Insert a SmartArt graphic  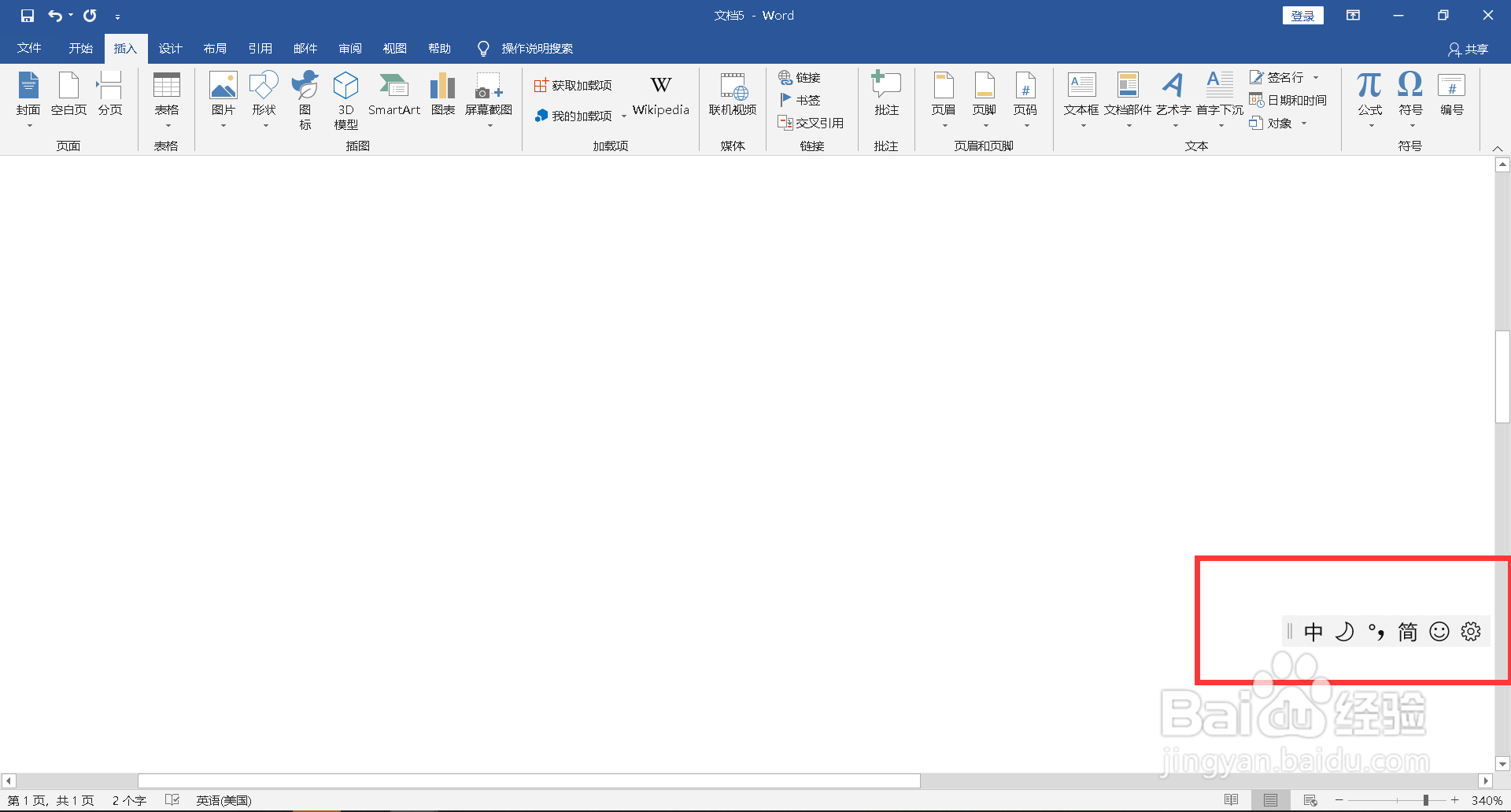[x=394, y=94]
